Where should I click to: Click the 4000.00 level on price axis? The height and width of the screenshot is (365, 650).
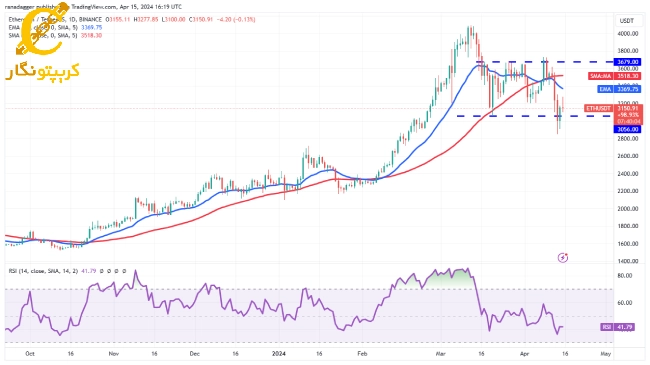pyautogui.click(x=628, y=34)
